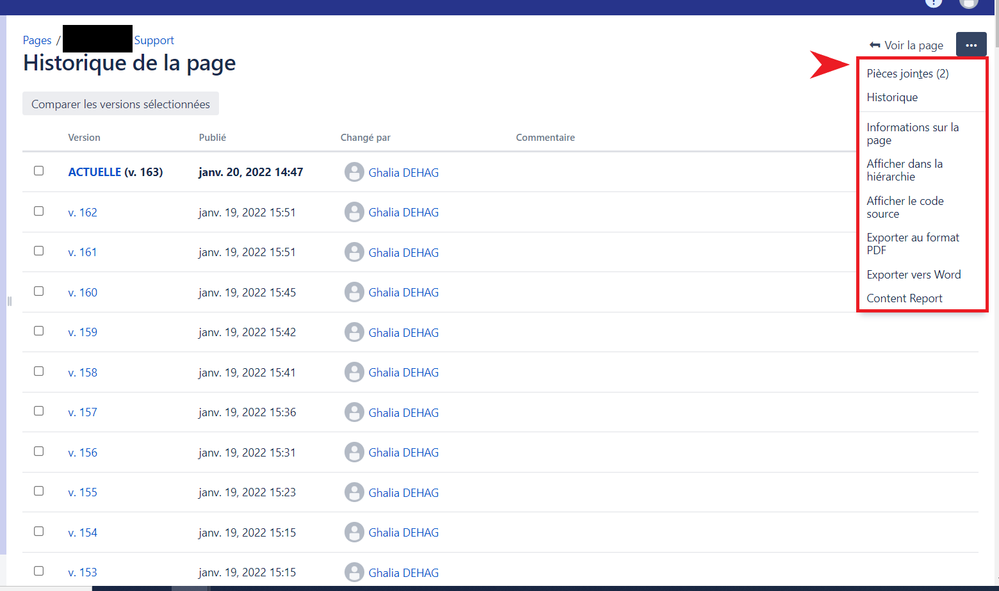Screen dimensions: 999x591
Task: Click Comparer les versions sélectionnées button
Action: (120, 104)
